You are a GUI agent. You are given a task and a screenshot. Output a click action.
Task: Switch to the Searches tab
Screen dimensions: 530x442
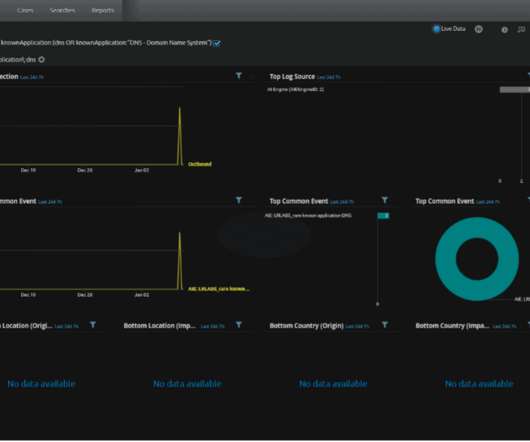[62, 10]
